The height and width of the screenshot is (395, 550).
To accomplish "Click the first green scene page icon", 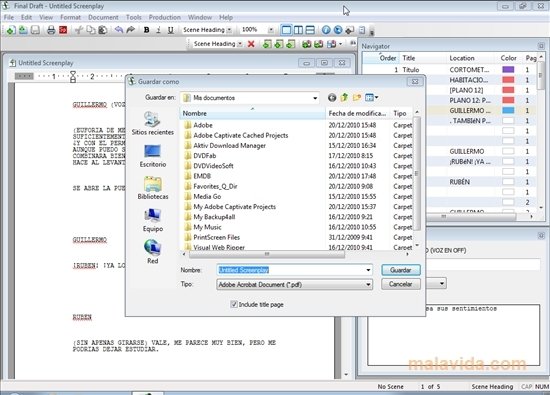I will [267, 44].
